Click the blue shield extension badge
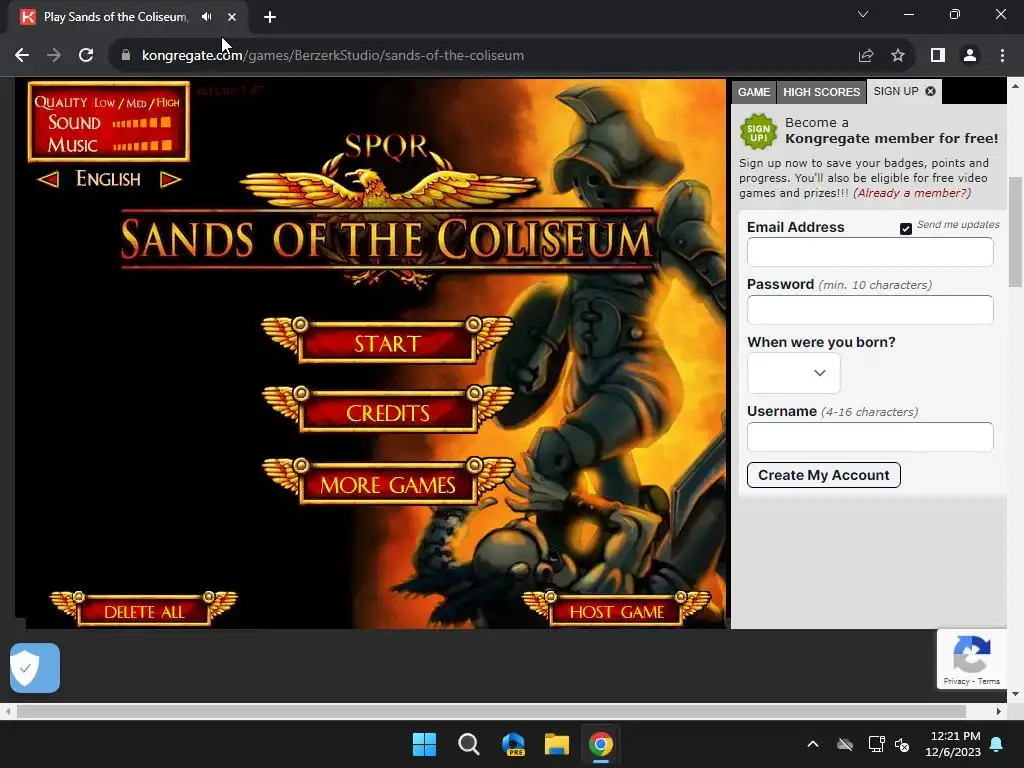 click(35, 668)
